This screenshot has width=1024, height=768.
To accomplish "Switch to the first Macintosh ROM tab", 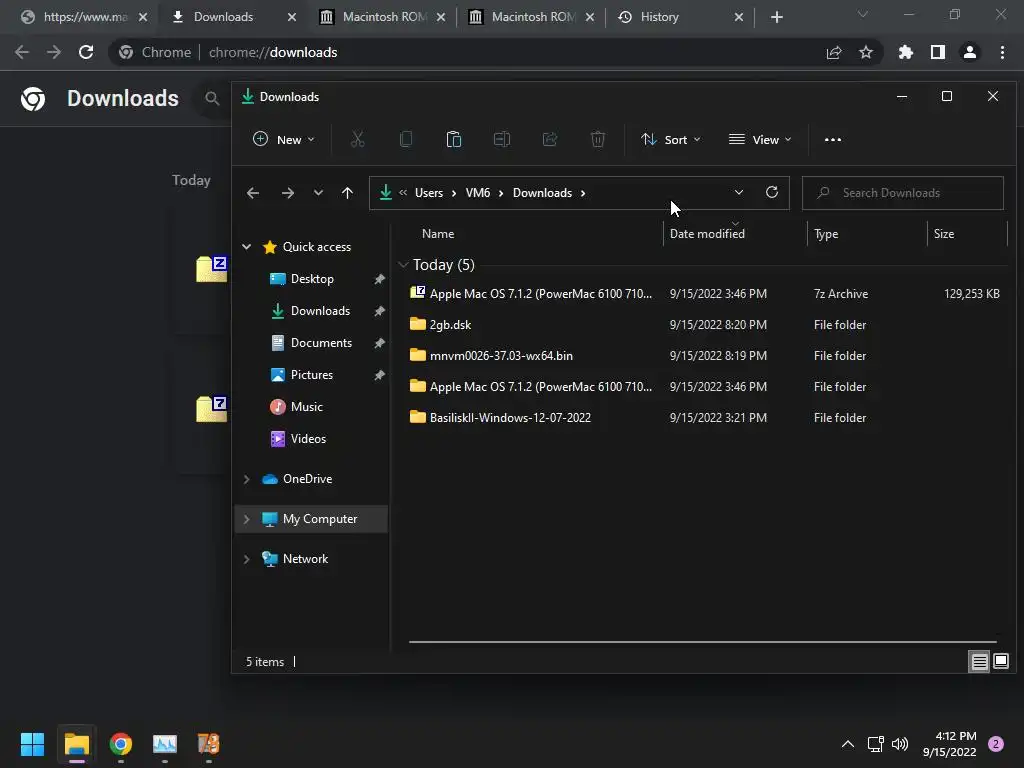I will (385, 17).
